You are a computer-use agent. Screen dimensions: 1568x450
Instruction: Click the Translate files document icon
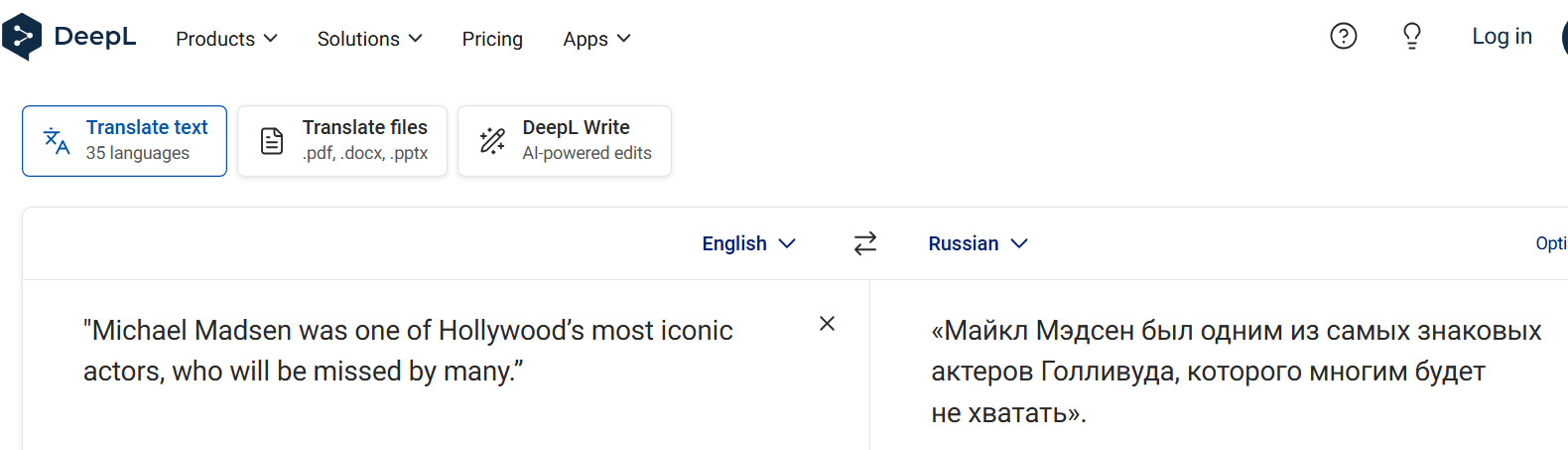(272, 141)
